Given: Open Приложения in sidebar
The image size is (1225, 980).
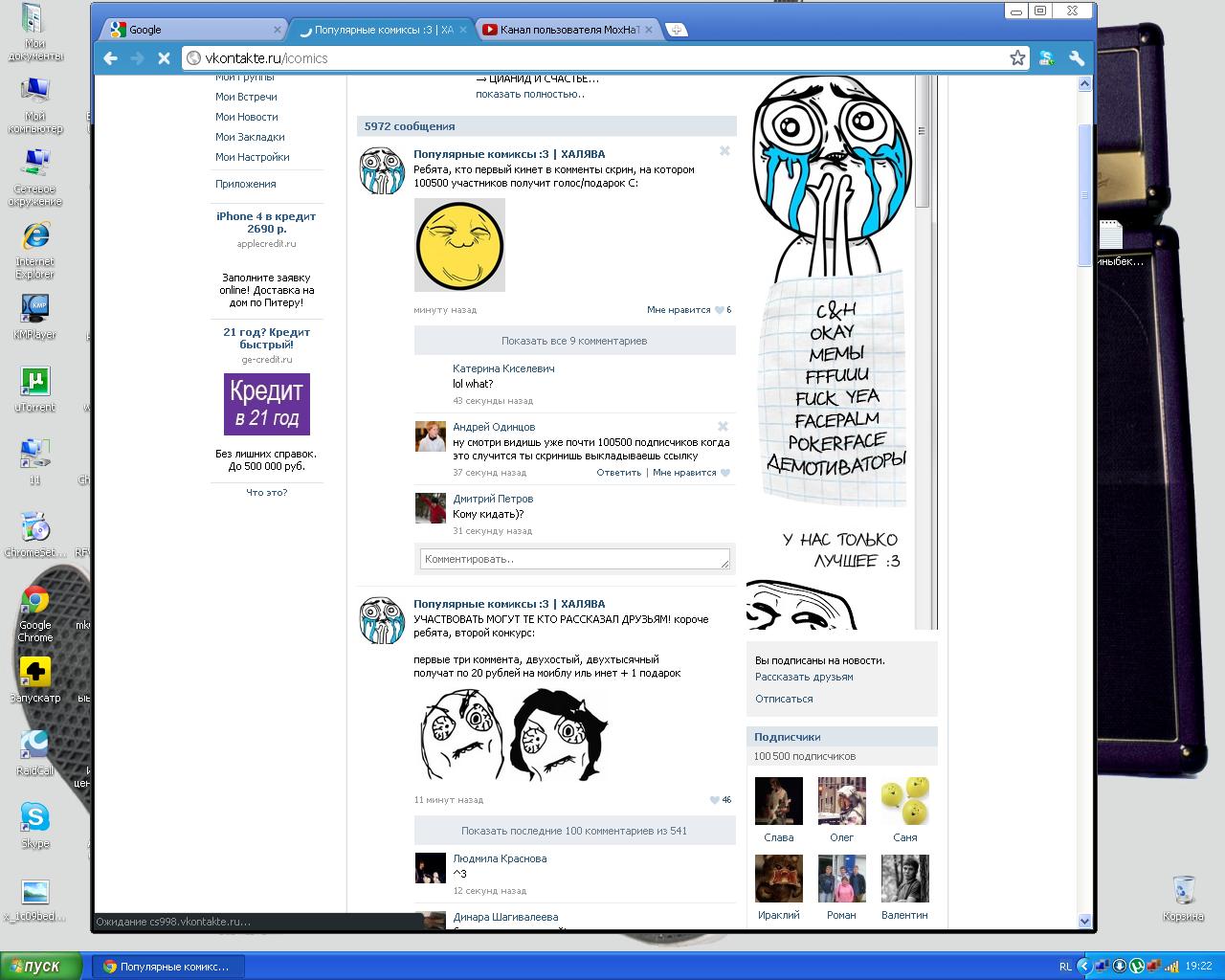Looking at the screenshot, I should click(245, 184).
